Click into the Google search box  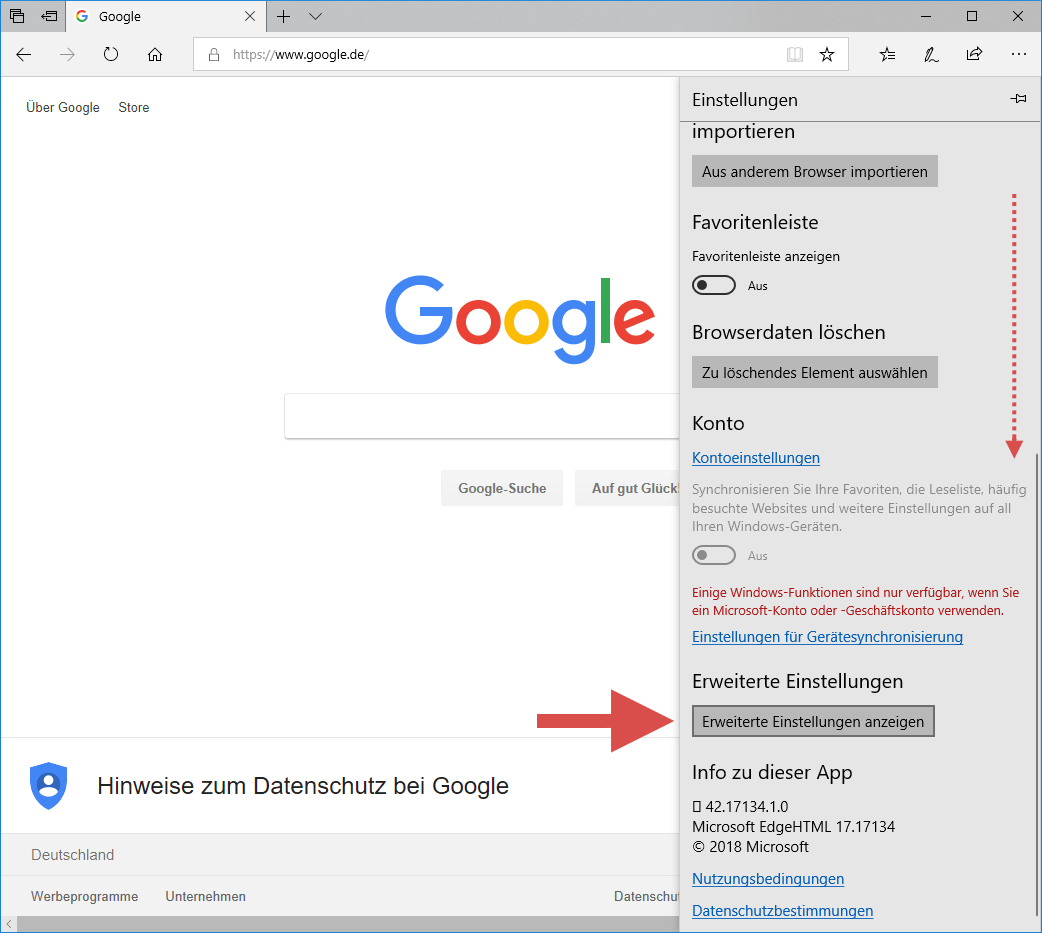click(x=482, y=416)
